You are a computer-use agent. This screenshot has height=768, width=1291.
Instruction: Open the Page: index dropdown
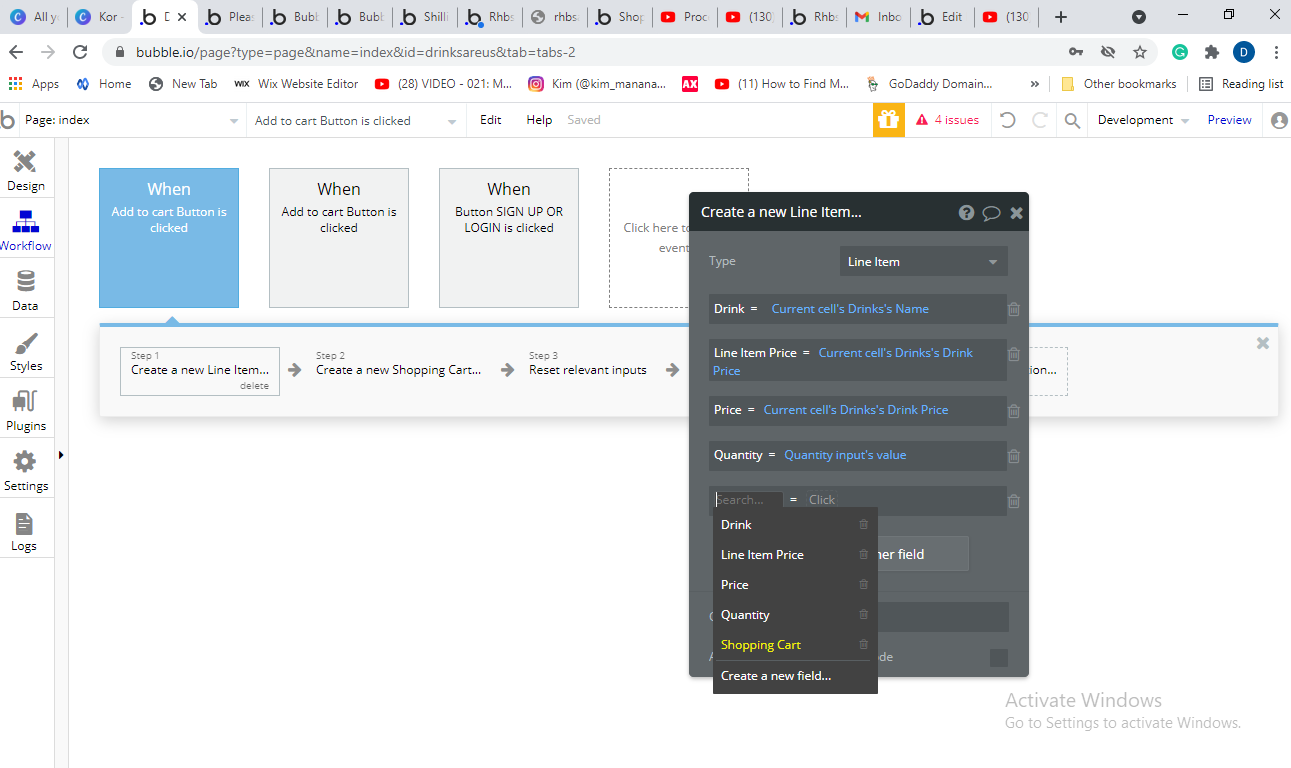[x=132, y=120]
